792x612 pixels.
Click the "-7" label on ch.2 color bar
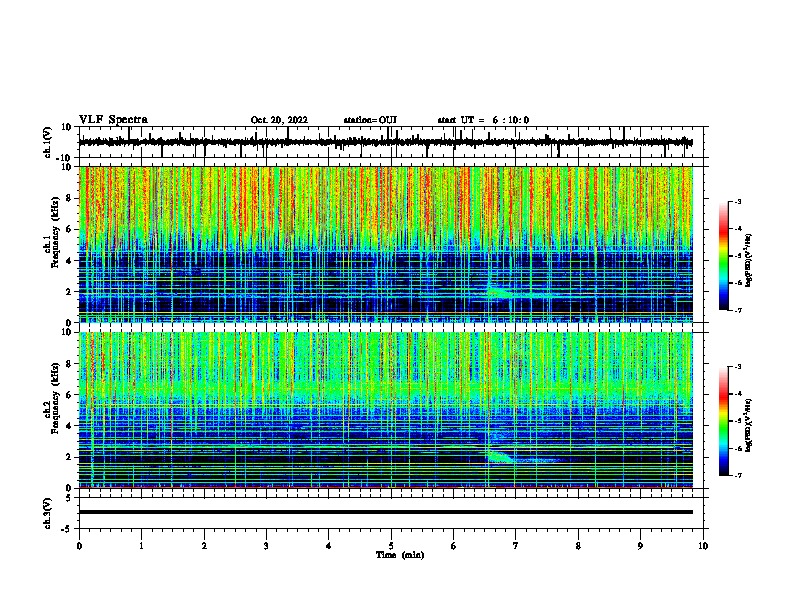coord(737,475)
